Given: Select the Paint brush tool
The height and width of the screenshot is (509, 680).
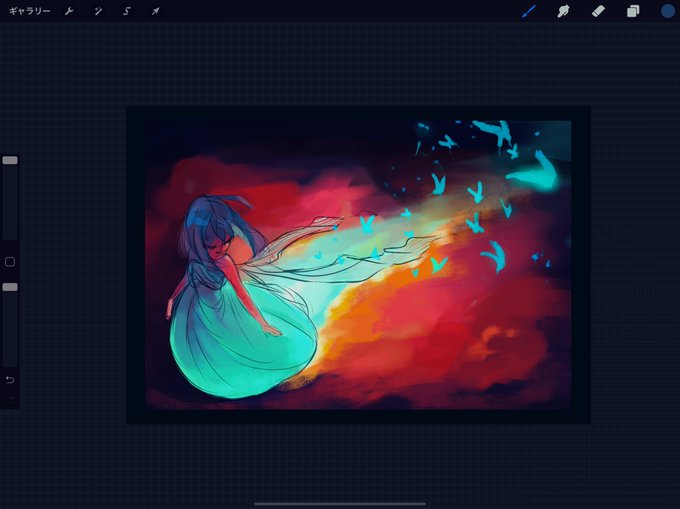Looking at the screenshot, I should coord(529,11).
